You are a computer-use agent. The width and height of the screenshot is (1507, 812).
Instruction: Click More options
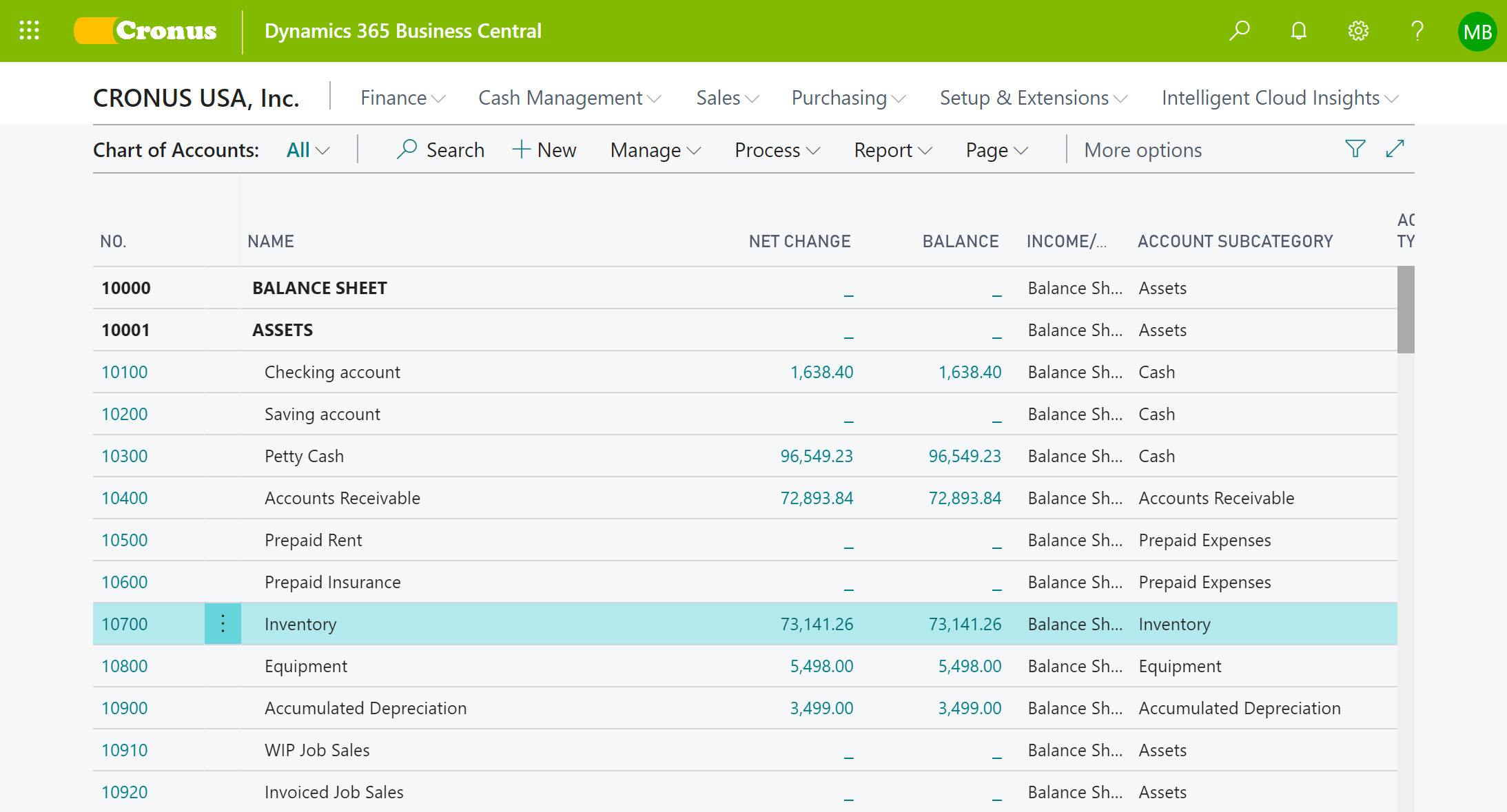click(x=1142, y=149)
